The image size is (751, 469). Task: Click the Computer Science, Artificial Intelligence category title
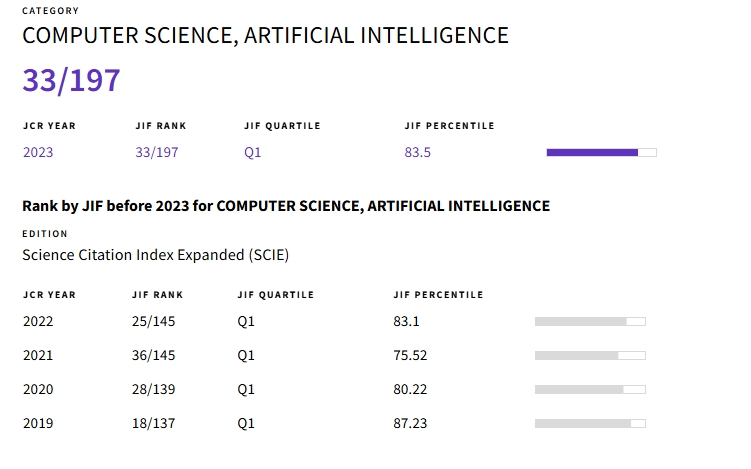coord(265,36)
